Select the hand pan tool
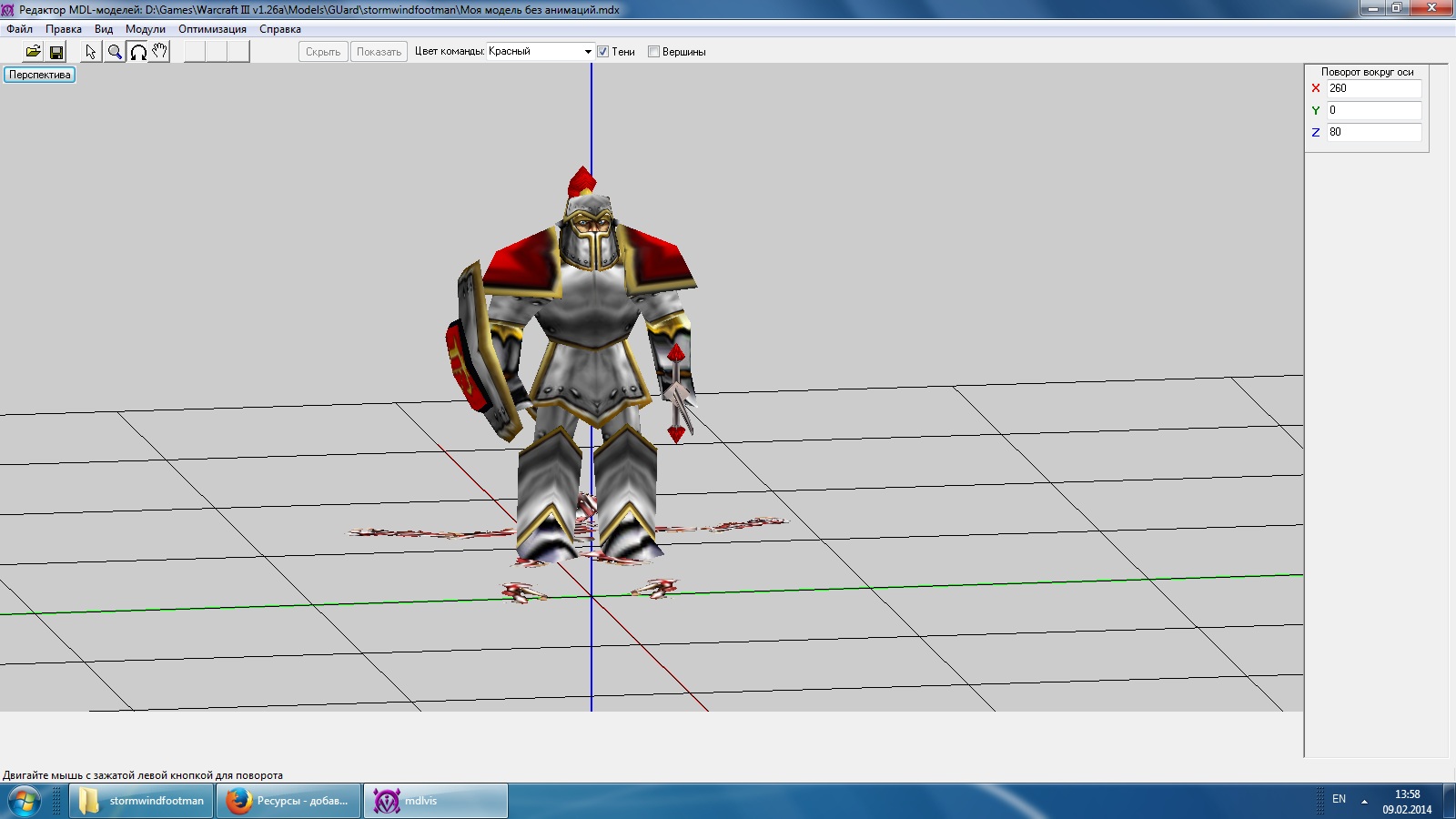 (160, 52)
